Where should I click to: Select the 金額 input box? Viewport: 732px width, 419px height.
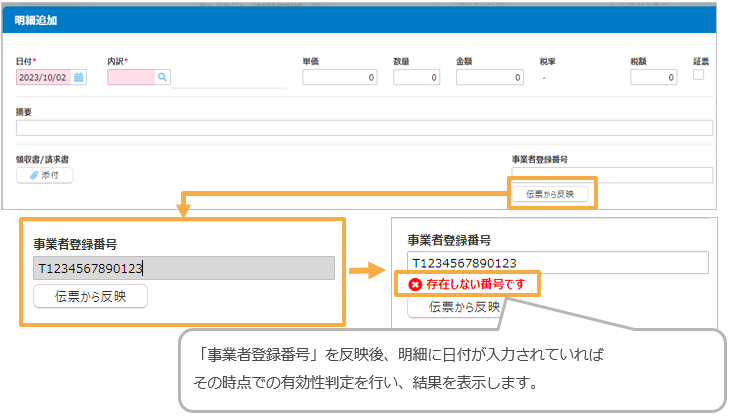click(x=485, y=77)
